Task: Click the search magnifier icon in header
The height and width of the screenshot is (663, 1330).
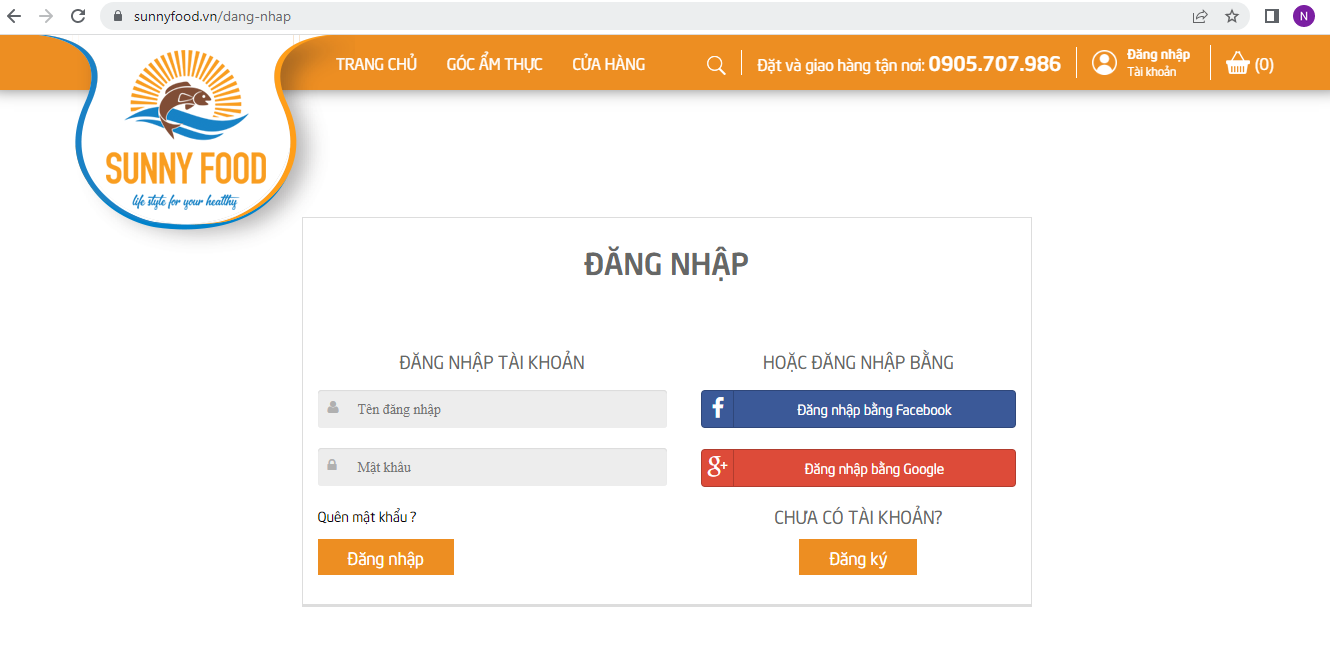Action: click(716, 65)
